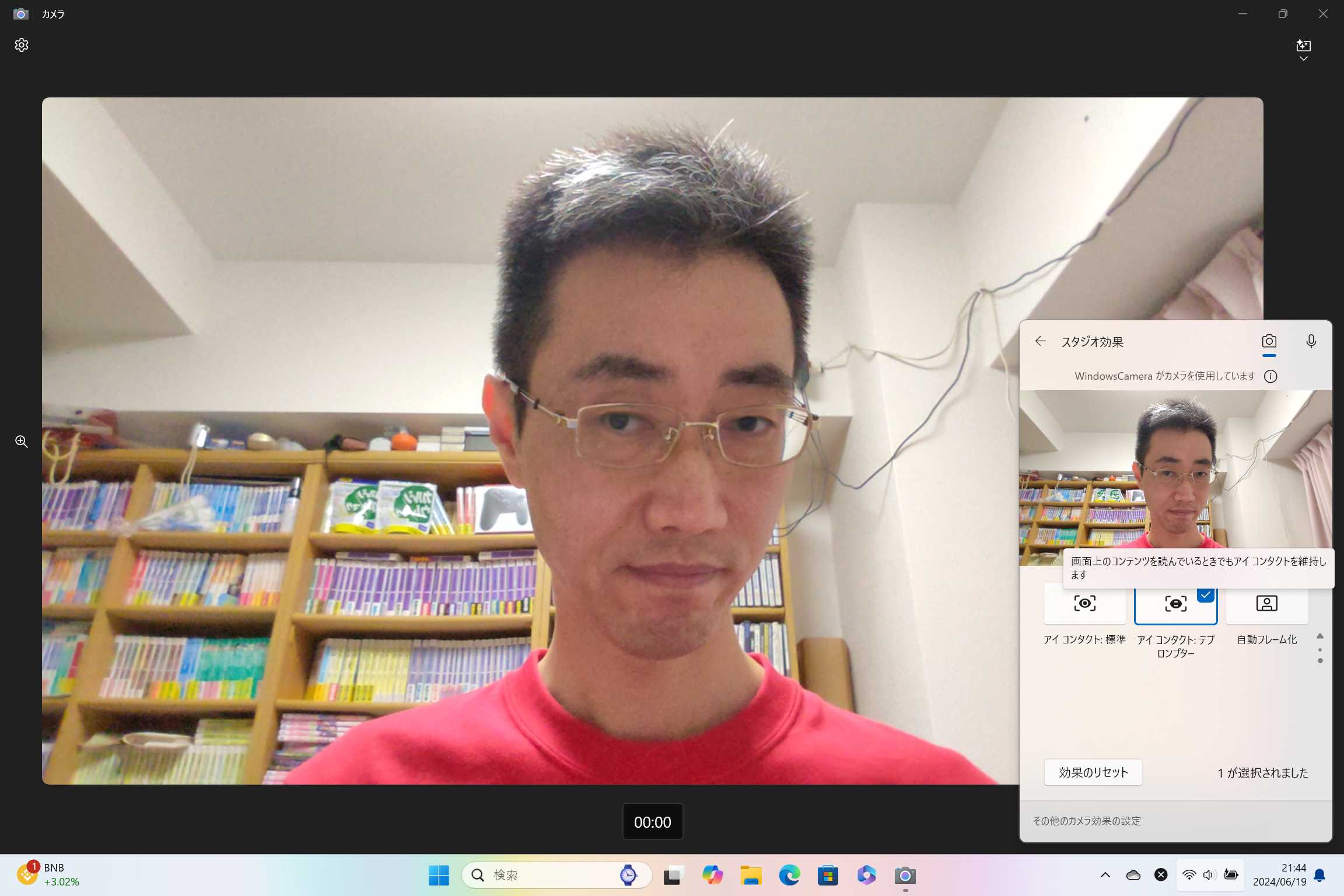Image resolution: width=1344 pixels, height=896 pixels.
Task: Open the Windows Studio Effects icon at top right
Action: coord(1304,45)
